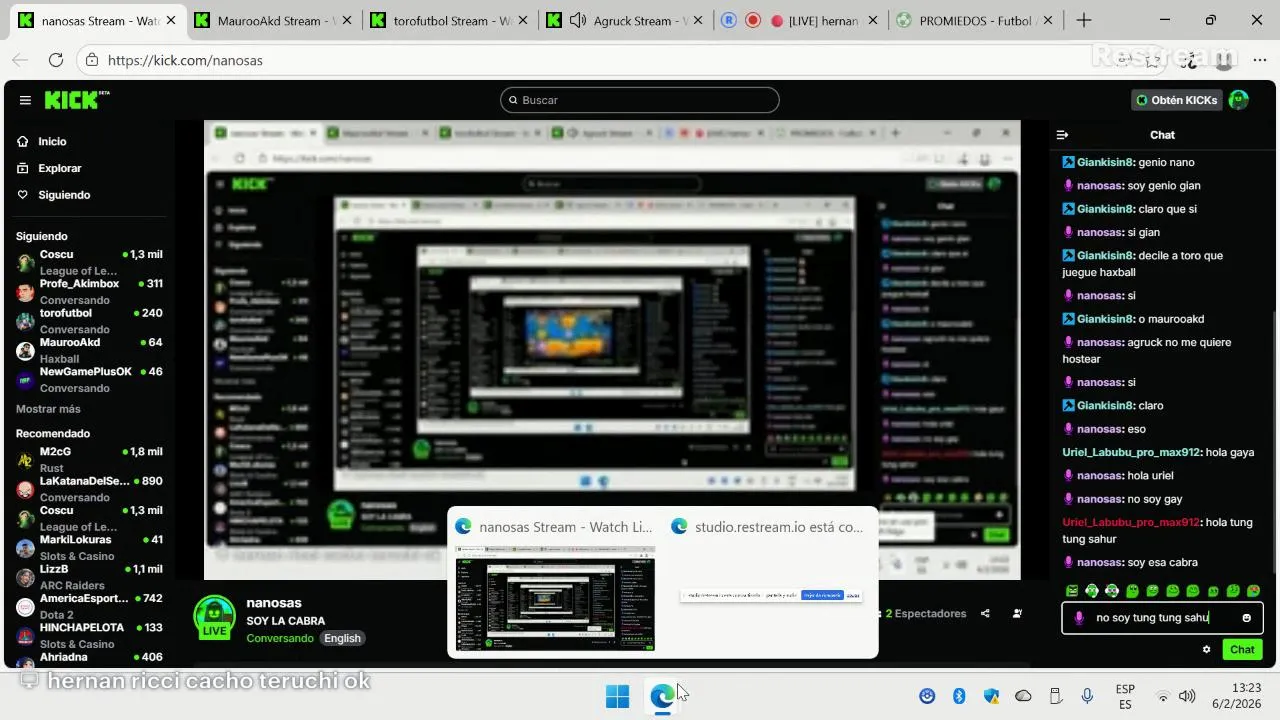Open a new browser tab
Image resolution: width=1280 pixels, height=720 pixels.
[1084, 20]
